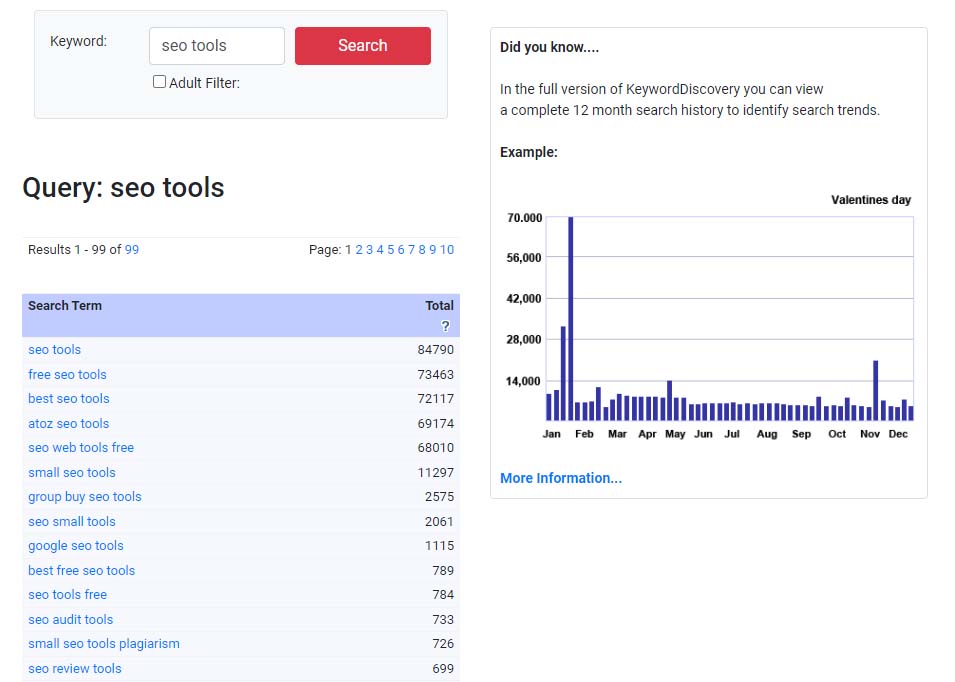Open the 'google seo tools' link
Viewport: 955px width, 682px height.
tap(76, 546)
